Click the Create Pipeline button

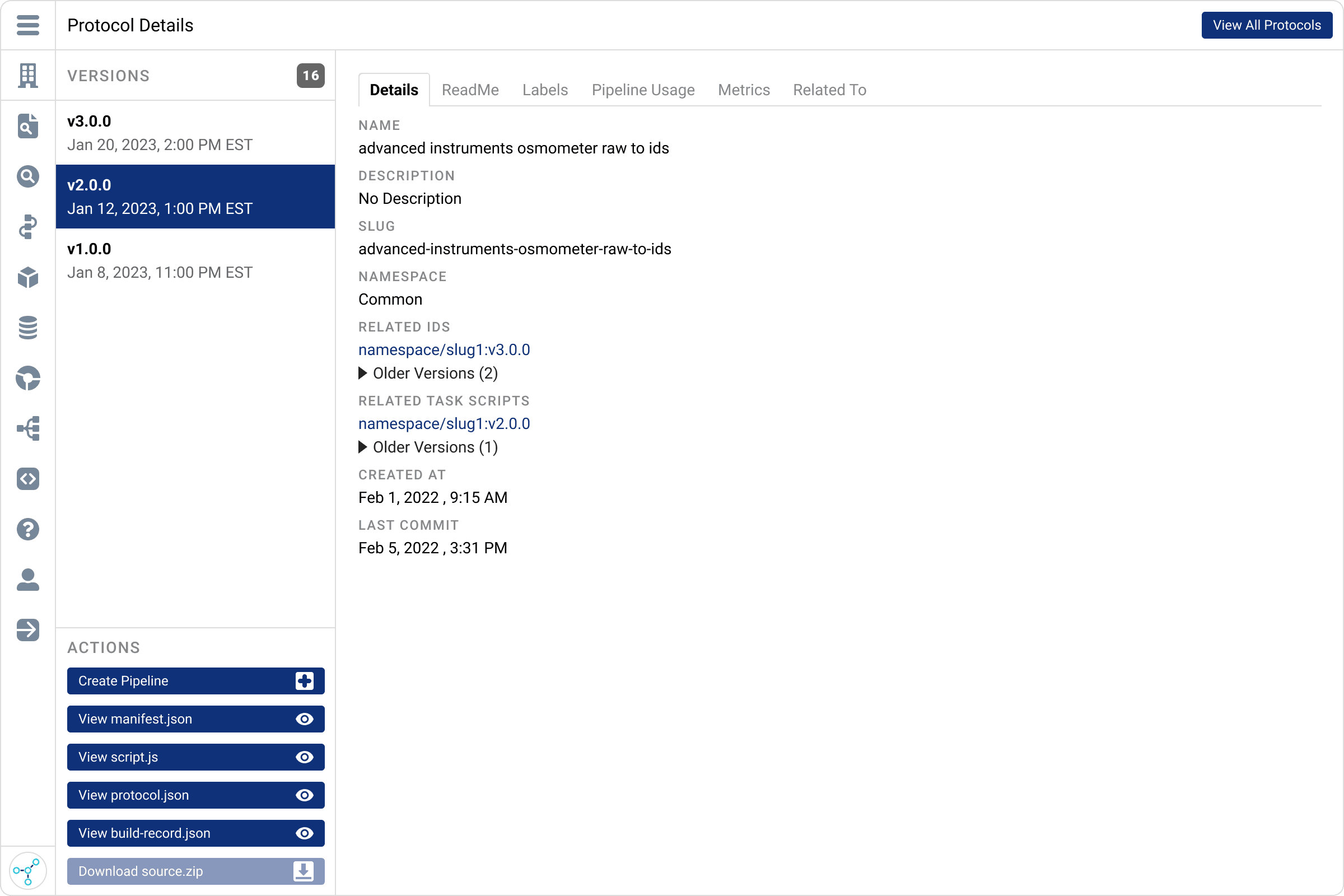coord(195,680)
